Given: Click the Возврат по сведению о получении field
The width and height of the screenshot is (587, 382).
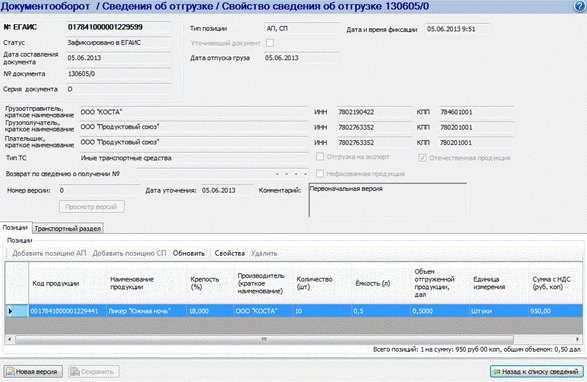Looking at the screenshot, I should (x=222, y=174).
